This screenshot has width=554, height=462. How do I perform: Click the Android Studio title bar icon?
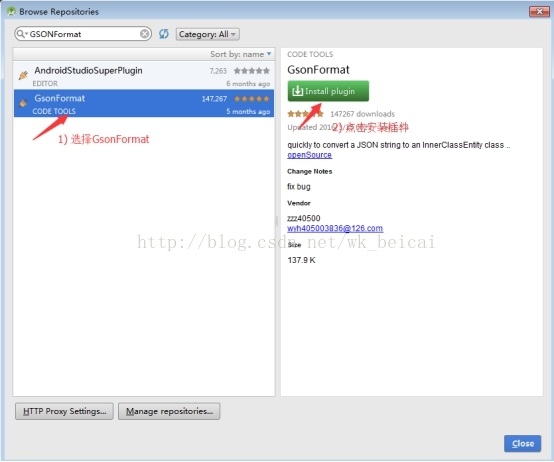[11, 11]
